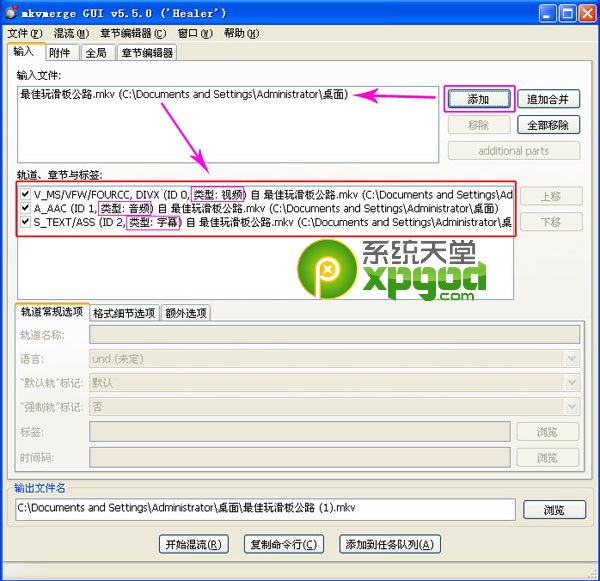Switch to the 章节编辑器 tab
Viewport: 600px width, 581px height.
(x=147, y=53)
